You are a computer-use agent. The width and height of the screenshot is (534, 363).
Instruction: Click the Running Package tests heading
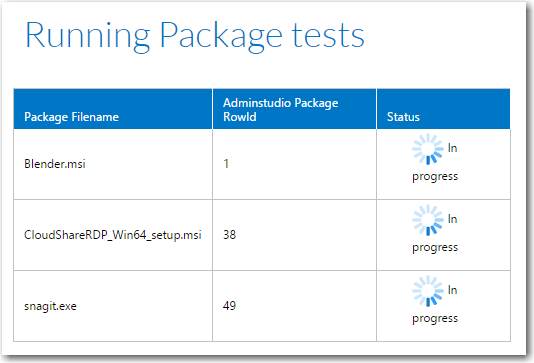195,36
